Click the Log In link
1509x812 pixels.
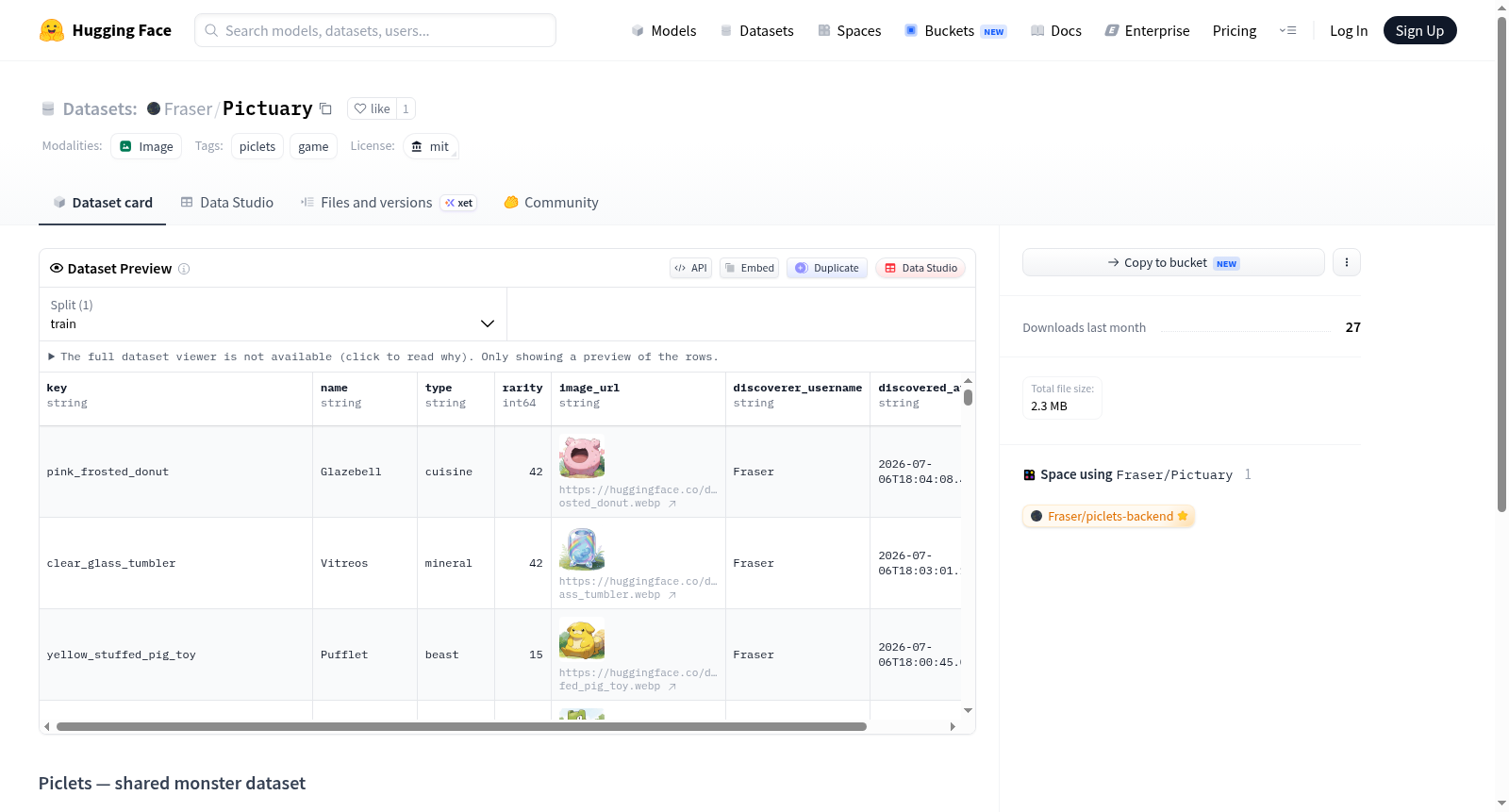point(1349,30)
